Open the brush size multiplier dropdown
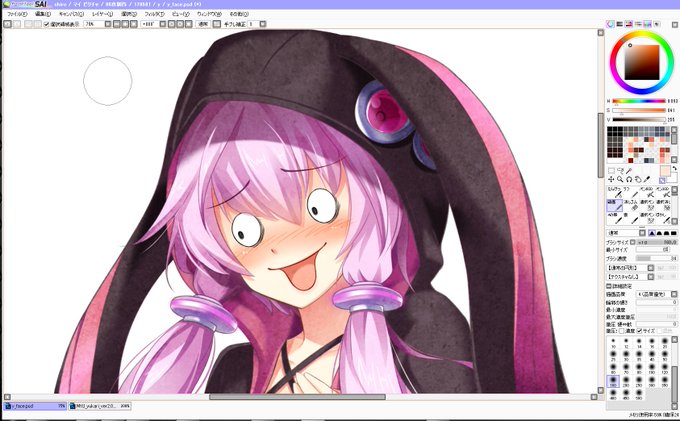The image size is (680, 421). point(633,242)
